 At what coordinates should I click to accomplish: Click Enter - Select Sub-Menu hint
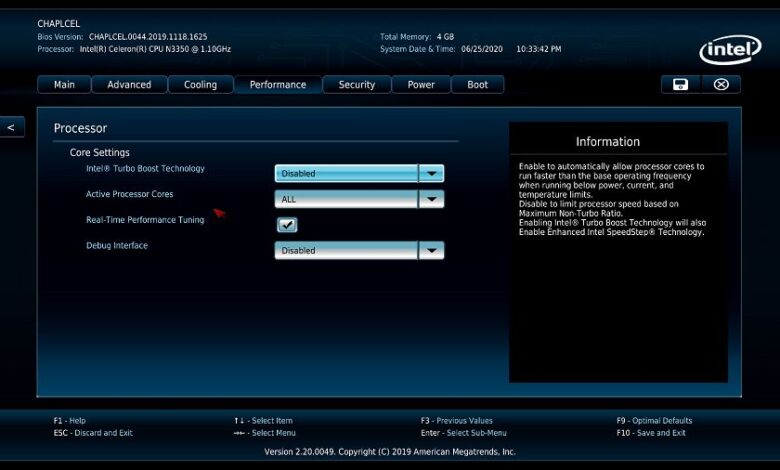coord(464,433)
